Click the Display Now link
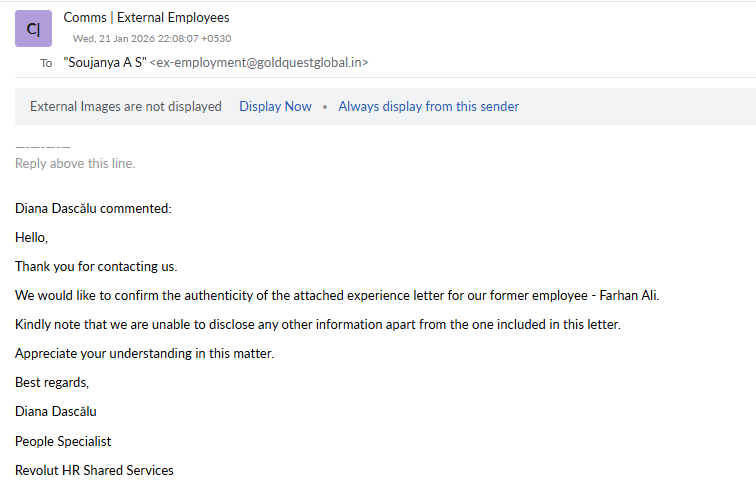Viewport: 756px width, 482px height. click(275, 107)
